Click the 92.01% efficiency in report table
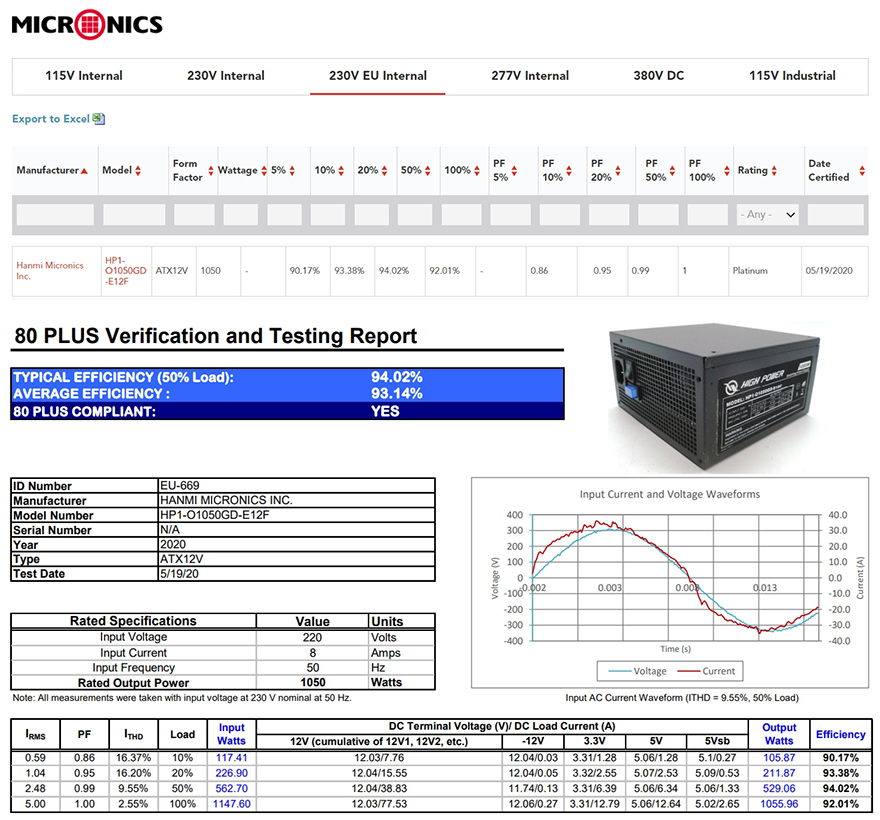Screen dimensions: 880x820 point(840,804)
